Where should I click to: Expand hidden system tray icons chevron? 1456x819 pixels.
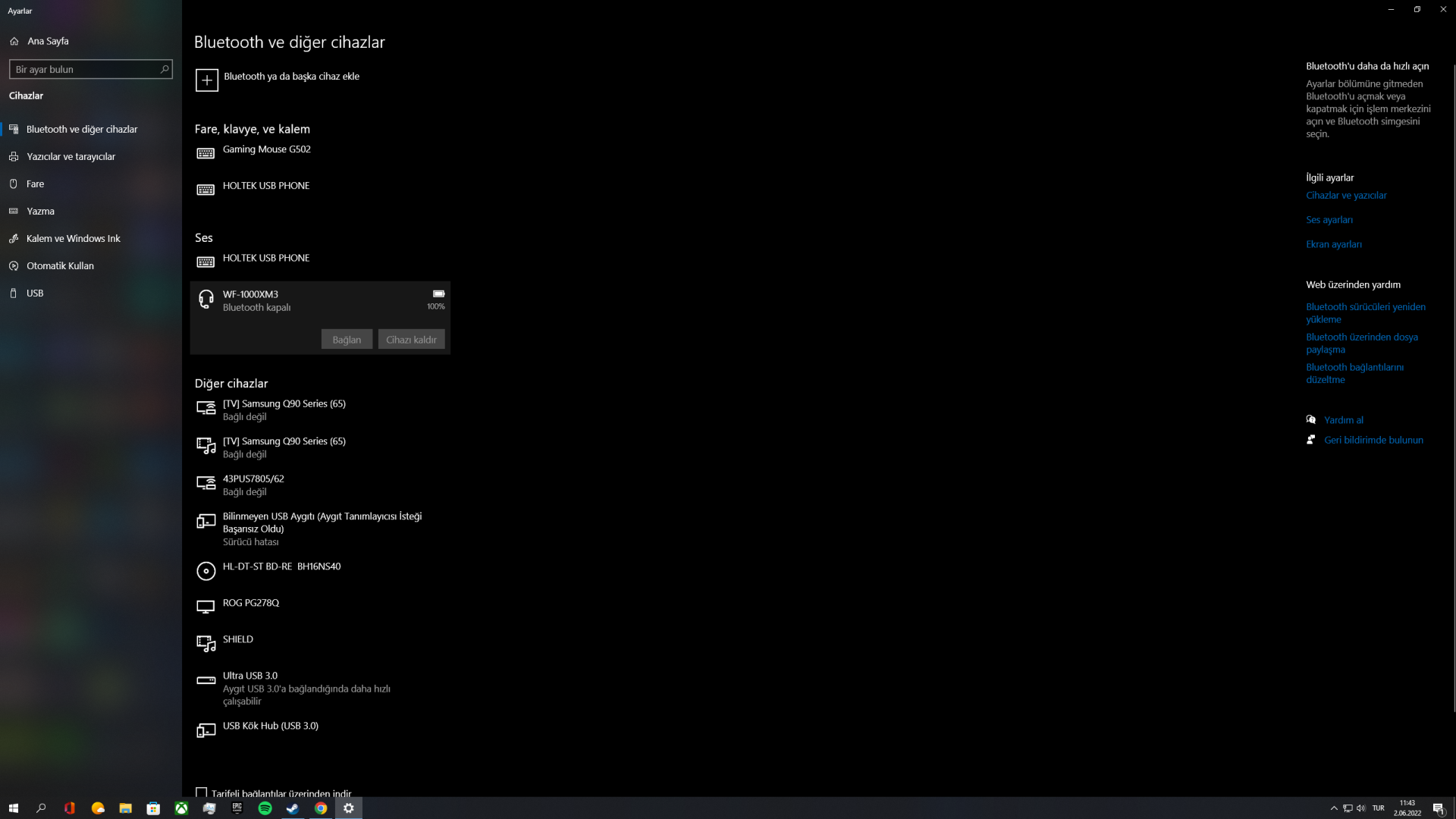pos(1334,808)
